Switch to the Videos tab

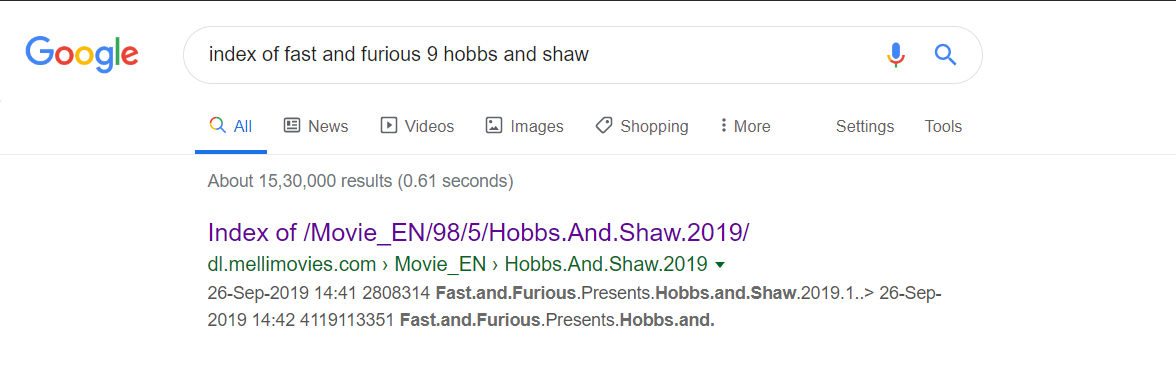pyautogui.click(x=417, y=126)
